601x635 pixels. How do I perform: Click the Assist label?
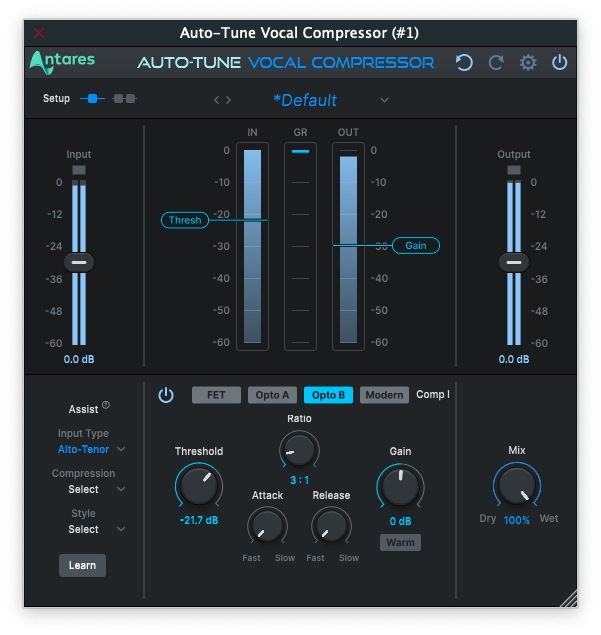click(x=83, y=409)
